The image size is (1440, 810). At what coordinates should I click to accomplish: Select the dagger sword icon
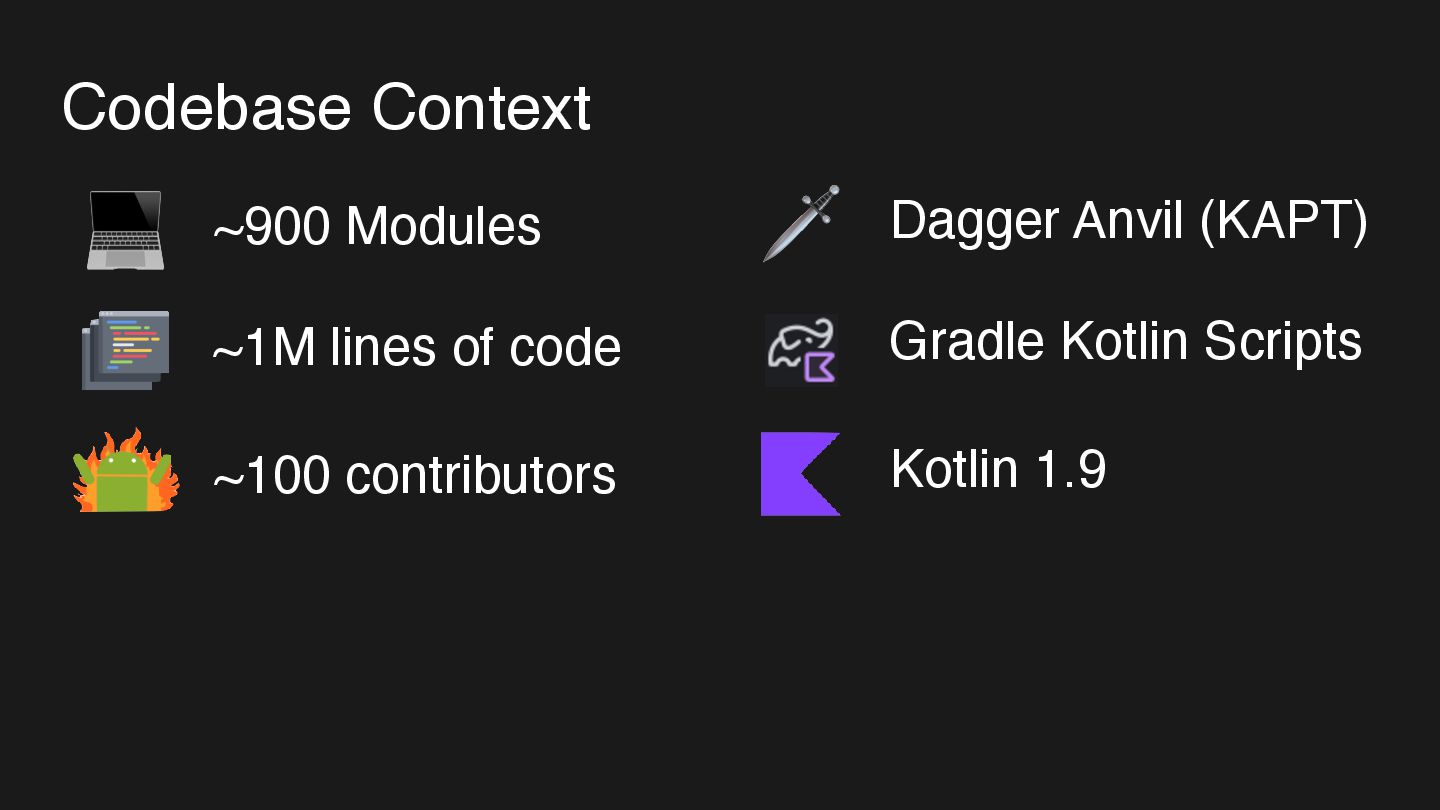click(801, 223)
